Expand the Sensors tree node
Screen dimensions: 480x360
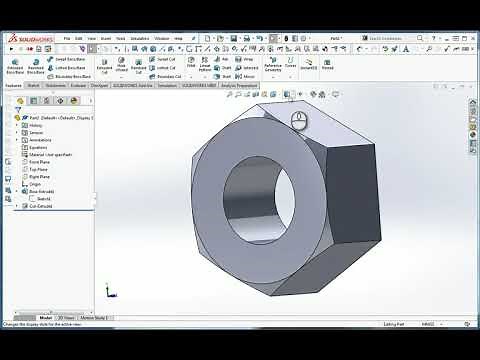17,133
